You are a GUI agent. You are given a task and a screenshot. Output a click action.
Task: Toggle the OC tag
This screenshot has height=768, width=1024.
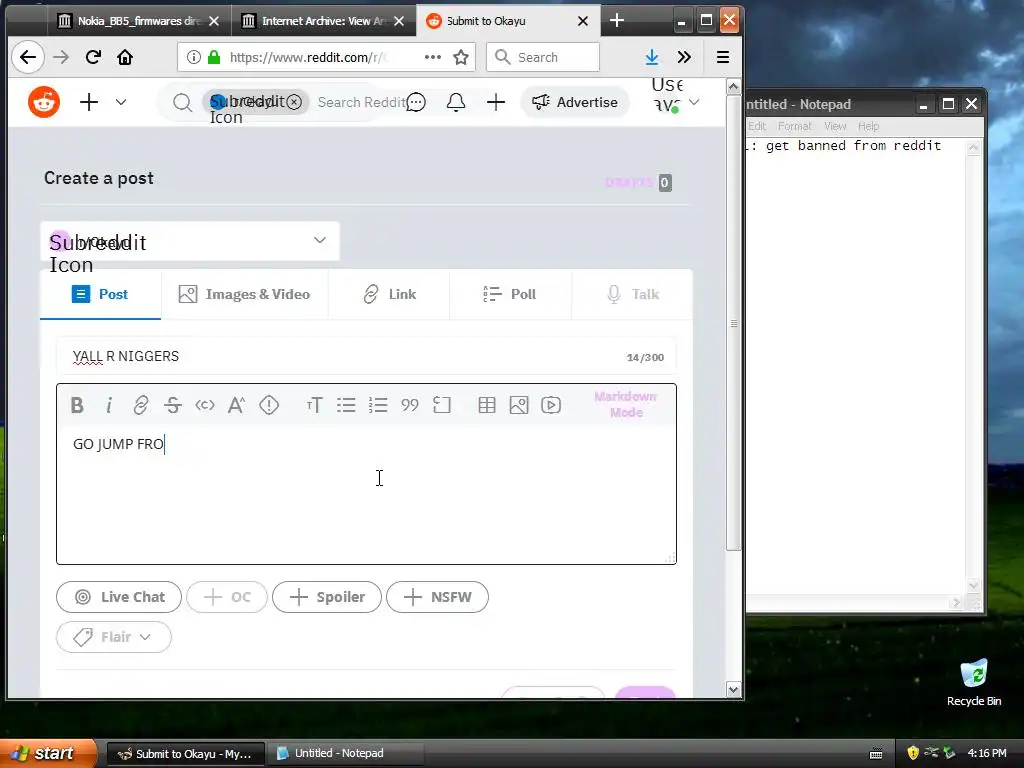227,597
